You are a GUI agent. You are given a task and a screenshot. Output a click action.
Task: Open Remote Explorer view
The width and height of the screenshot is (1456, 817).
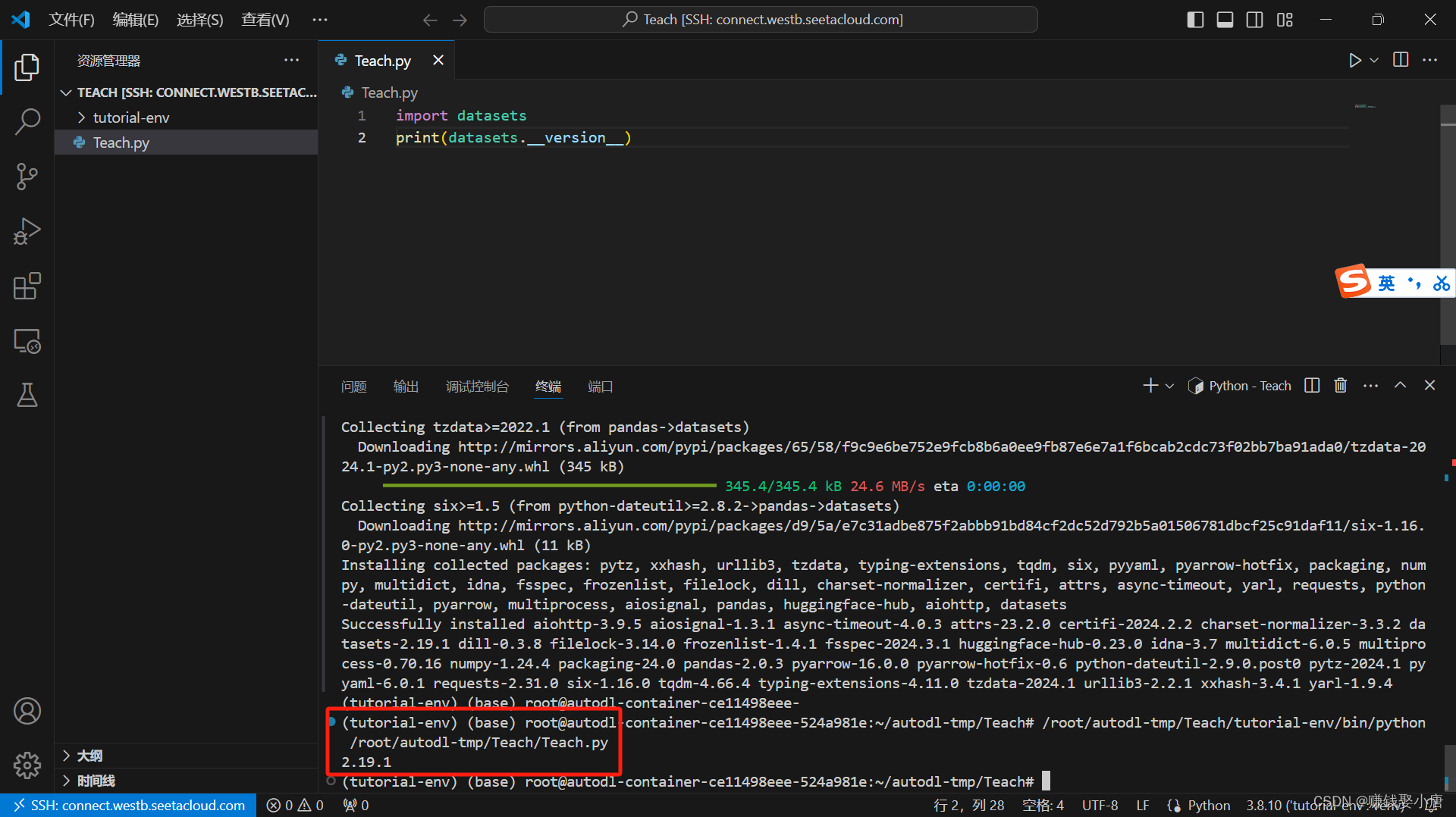point(27,341)
